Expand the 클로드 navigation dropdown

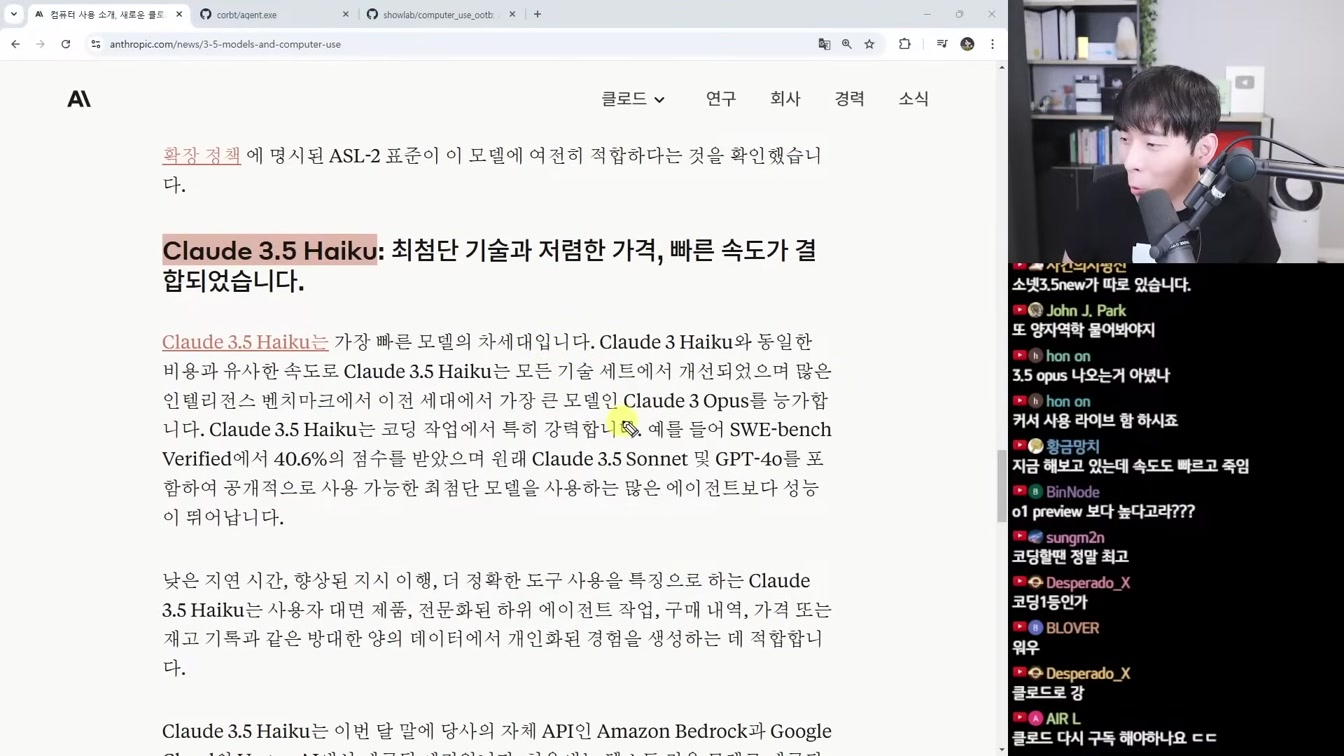click(x=633, y=99)
